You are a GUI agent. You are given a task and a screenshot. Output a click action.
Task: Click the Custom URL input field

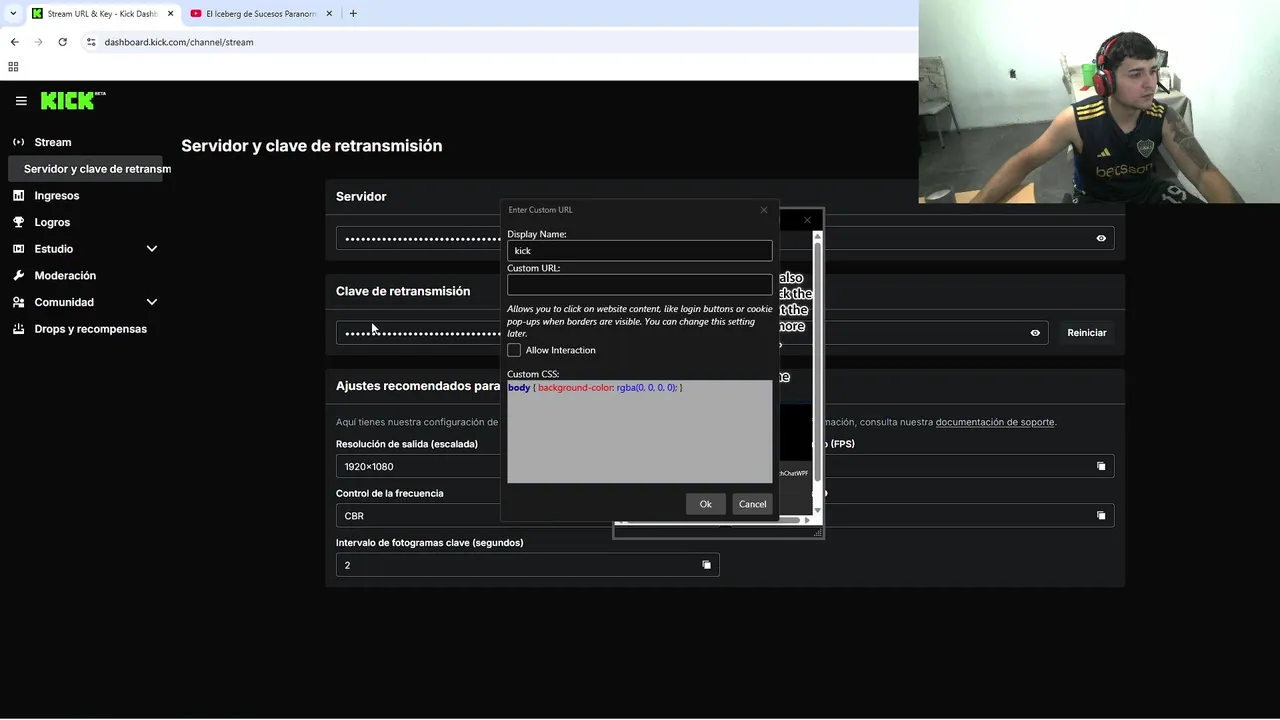pyautogui.click(x=639, y=285)
